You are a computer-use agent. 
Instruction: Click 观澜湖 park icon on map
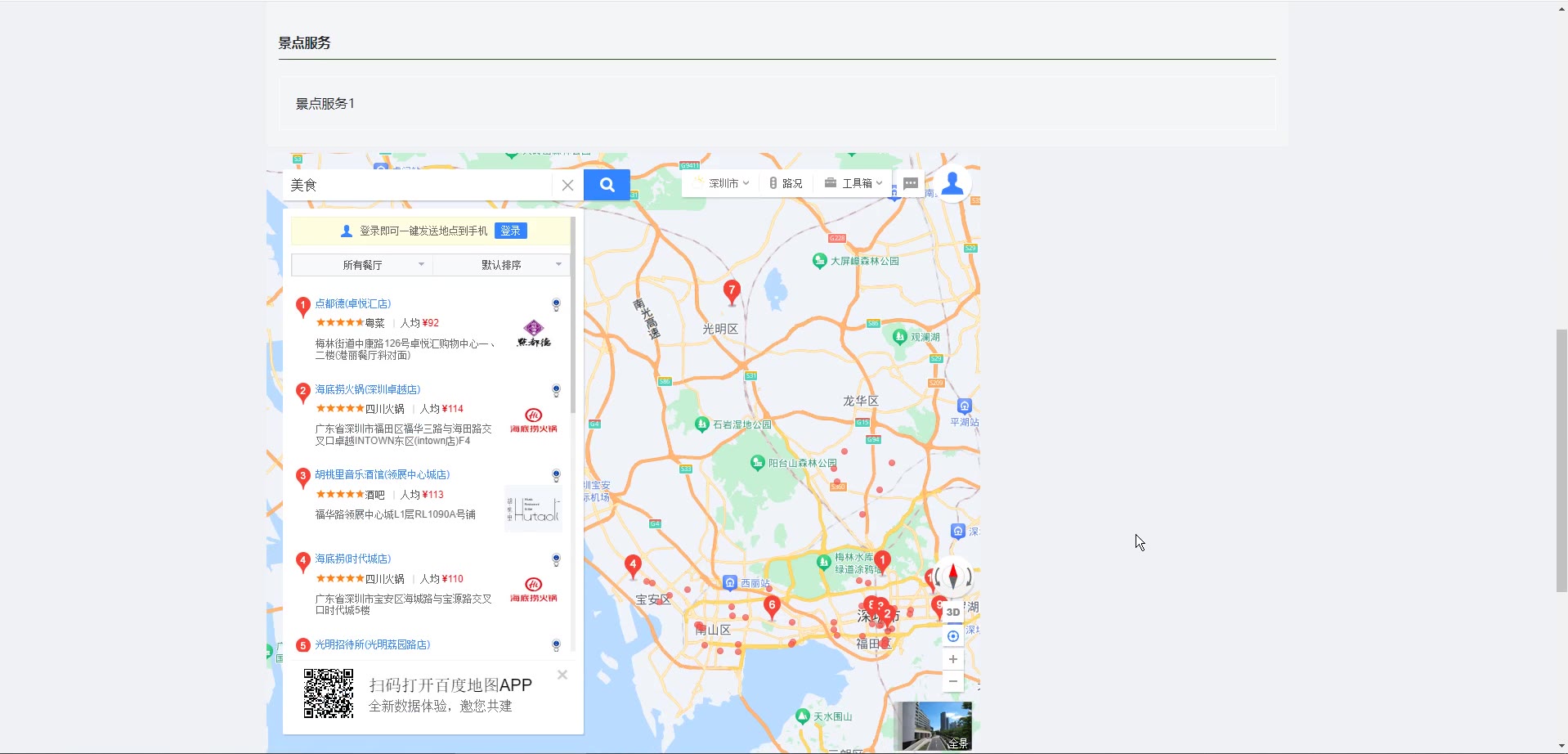click(899, 337)
